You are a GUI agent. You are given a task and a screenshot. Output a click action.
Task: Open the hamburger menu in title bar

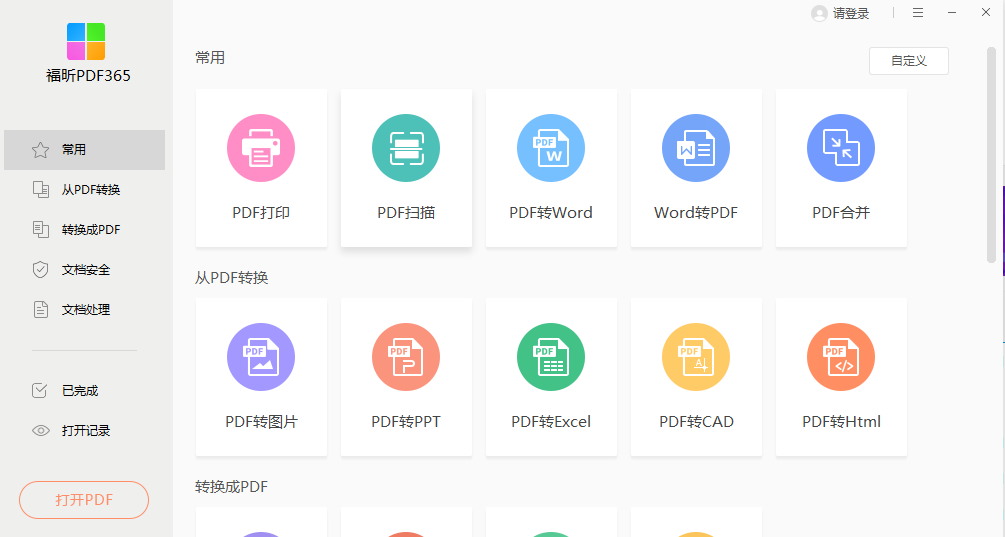click(918, 13)
